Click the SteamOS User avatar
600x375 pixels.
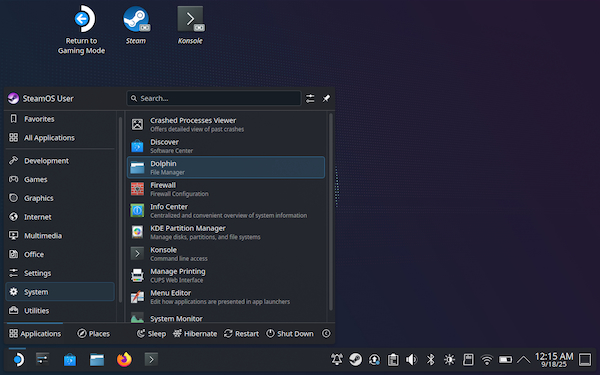click(13, 98)
